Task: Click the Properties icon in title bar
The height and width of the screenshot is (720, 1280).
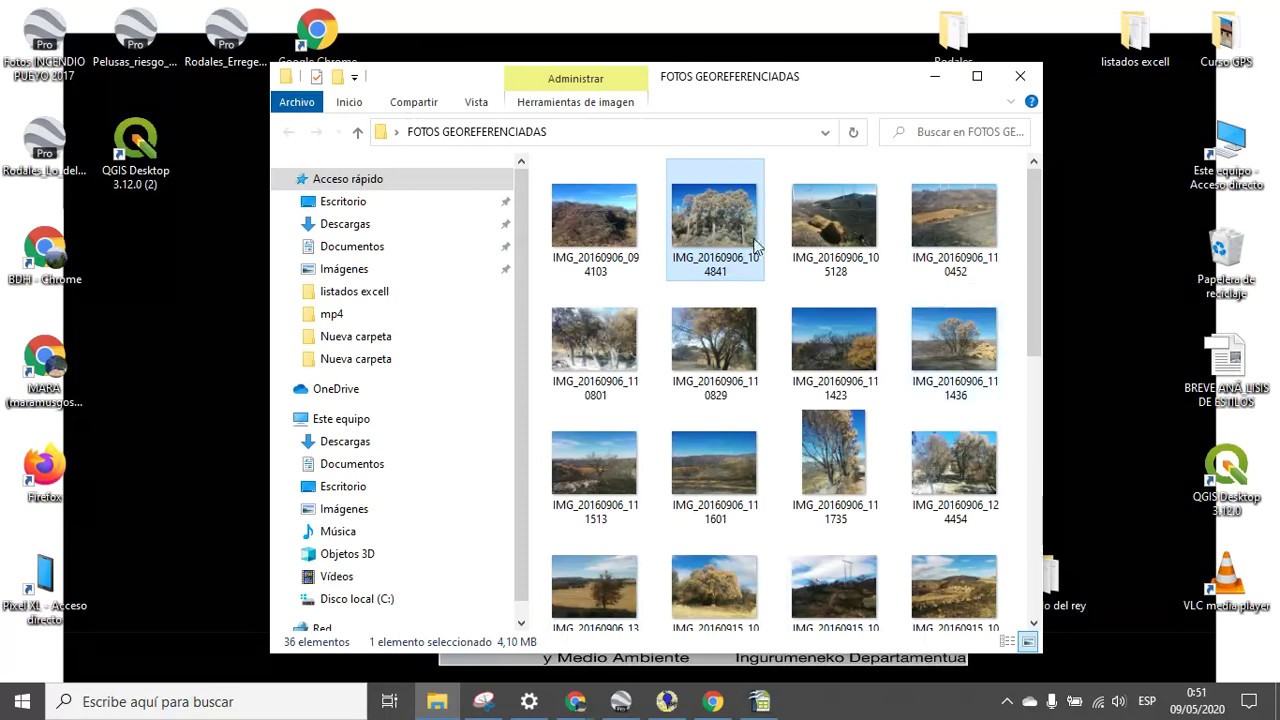Action: [x=316, y=77]
